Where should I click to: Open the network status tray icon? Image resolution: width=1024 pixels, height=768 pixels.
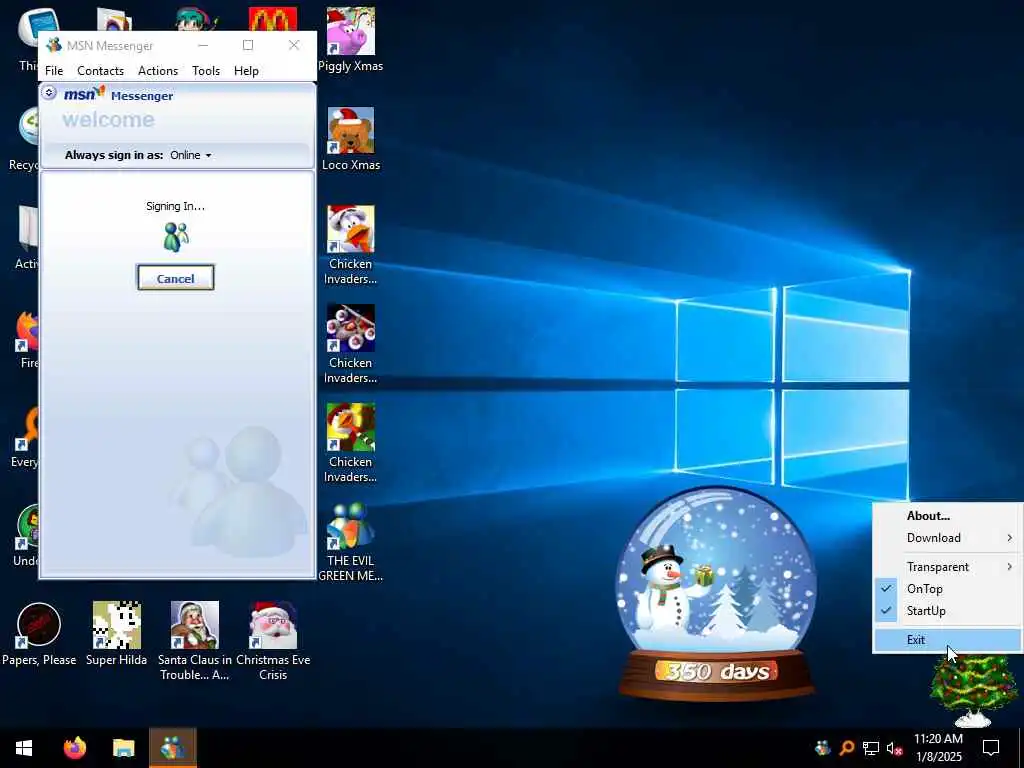point(871,748)
